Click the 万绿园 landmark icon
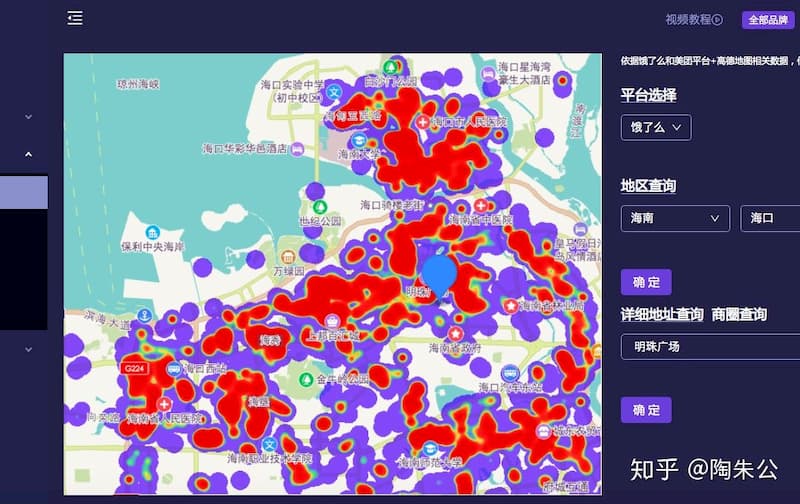The width and height of the screenshot is (800, 504). [x=288, y=256]
